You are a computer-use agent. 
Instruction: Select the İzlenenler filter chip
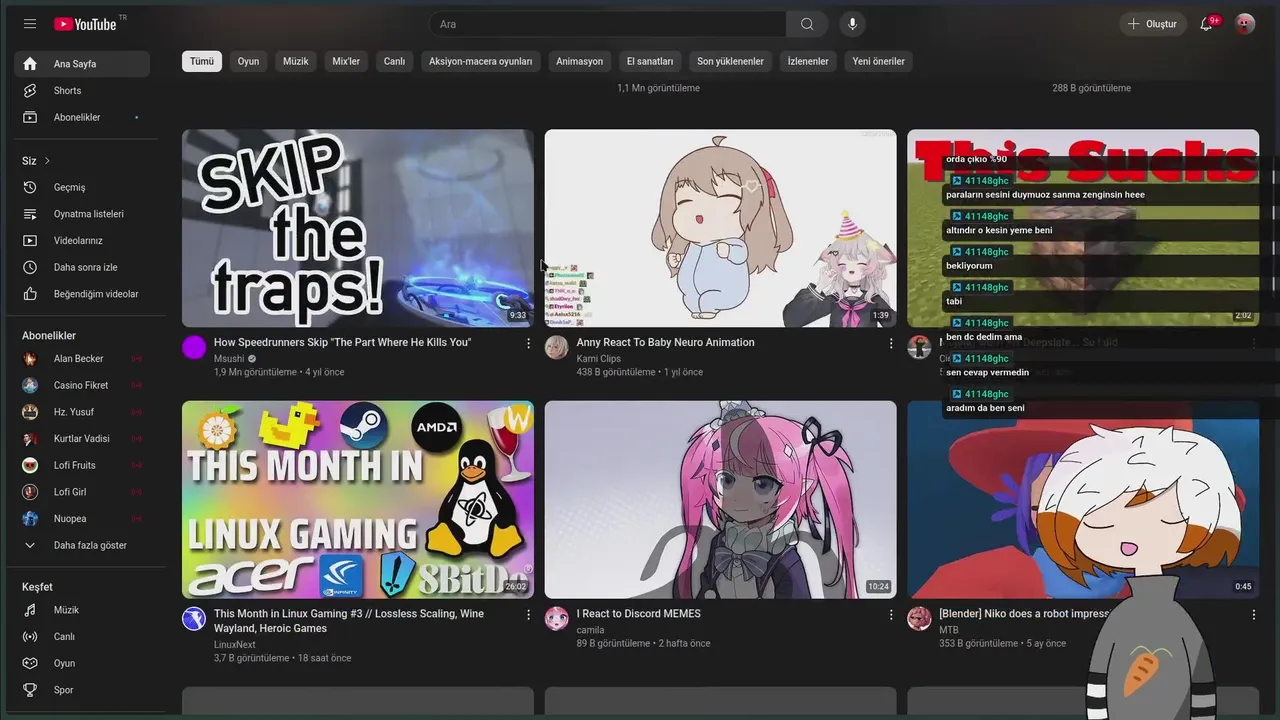808,61
